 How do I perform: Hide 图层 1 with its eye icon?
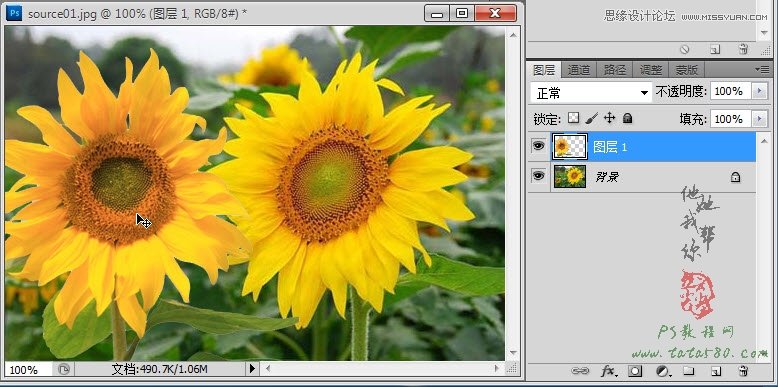coord(538,146)
